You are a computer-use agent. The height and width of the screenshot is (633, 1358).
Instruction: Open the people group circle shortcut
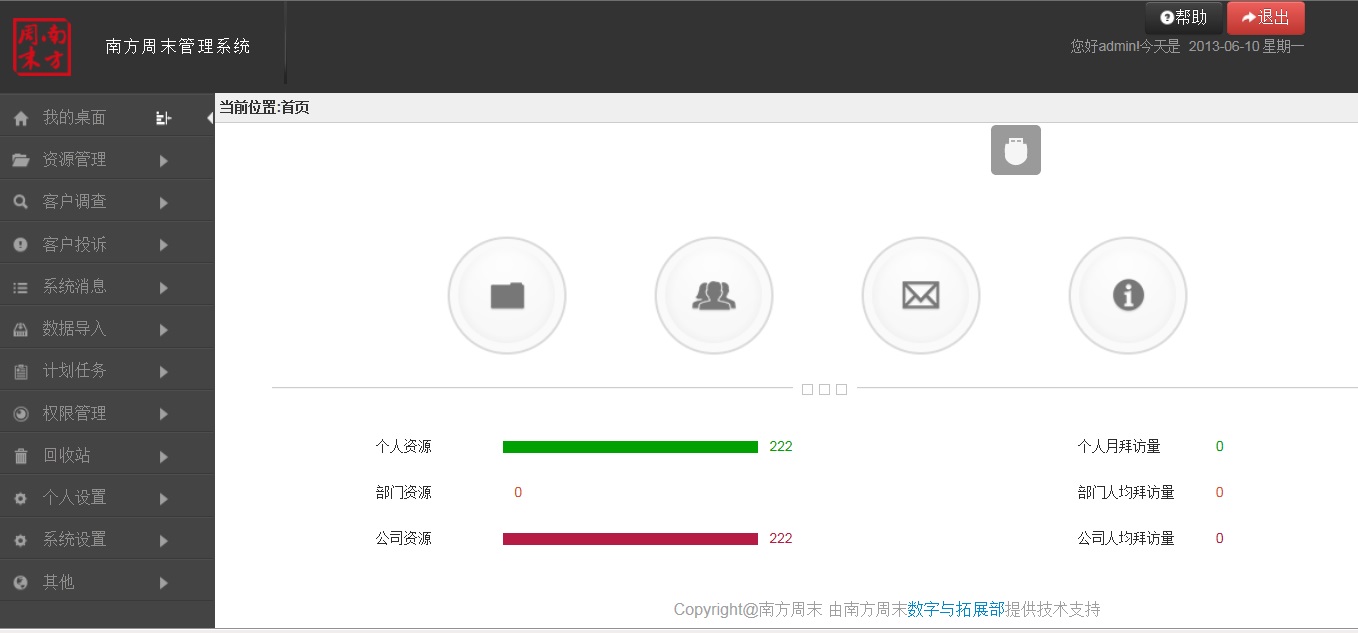pos(714,295)
